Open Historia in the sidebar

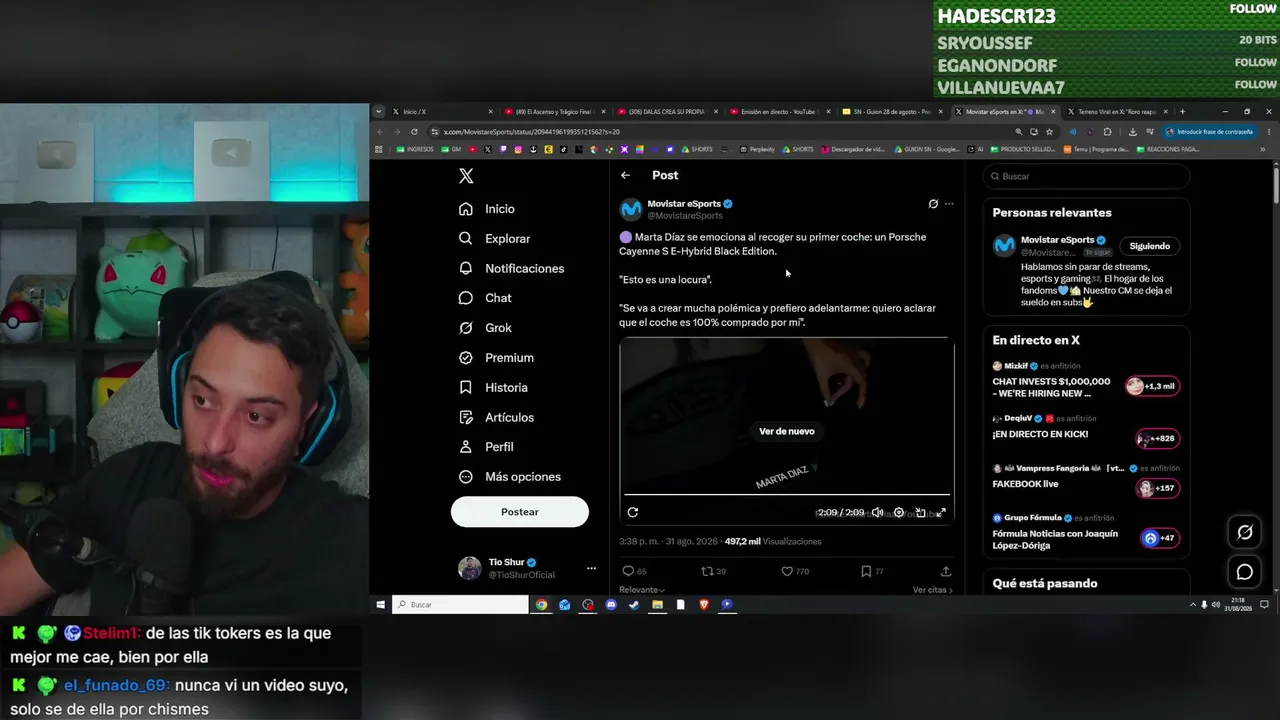click(x=493, y=388)
